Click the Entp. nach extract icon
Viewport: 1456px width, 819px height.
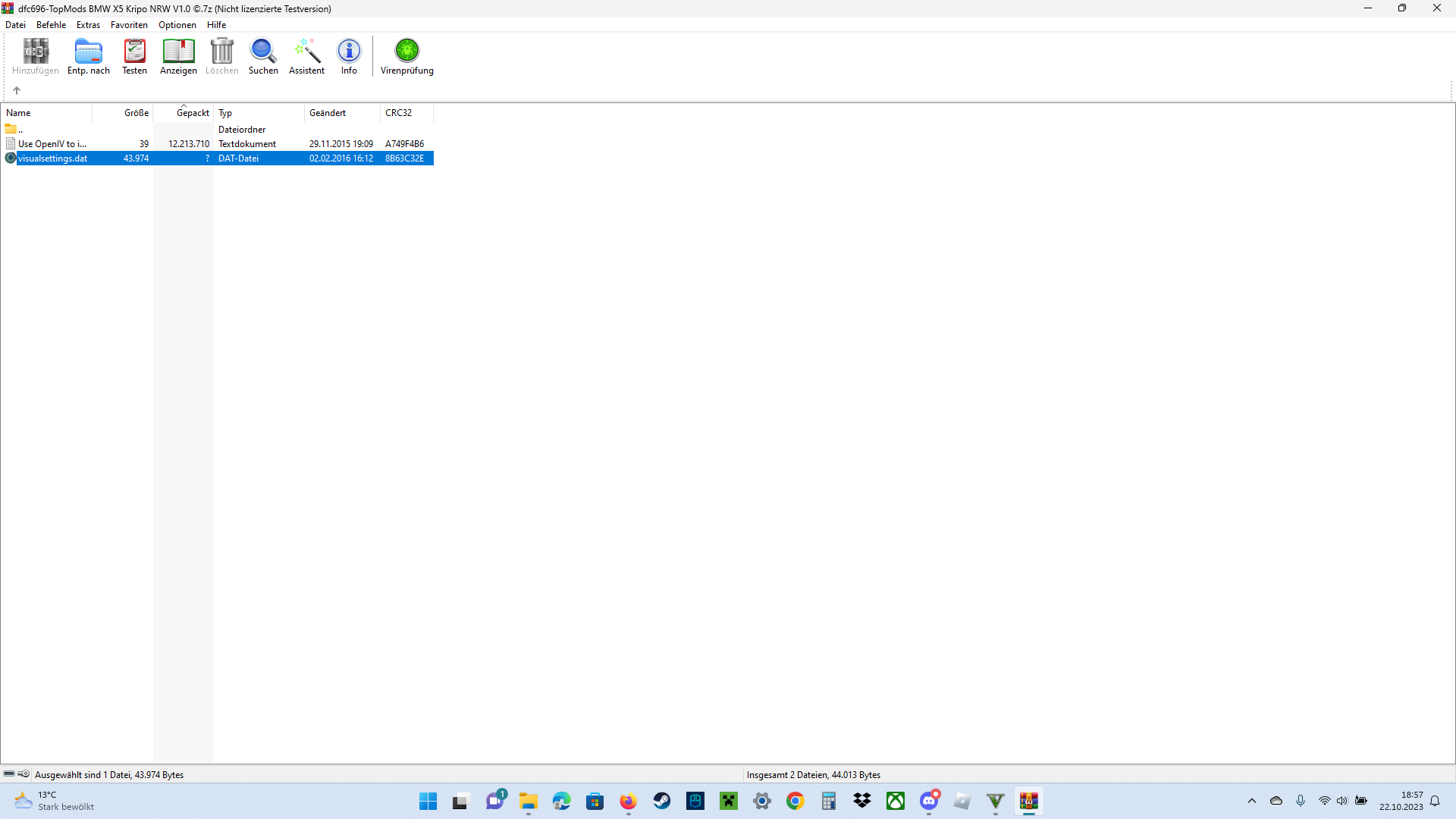(89, 57)
